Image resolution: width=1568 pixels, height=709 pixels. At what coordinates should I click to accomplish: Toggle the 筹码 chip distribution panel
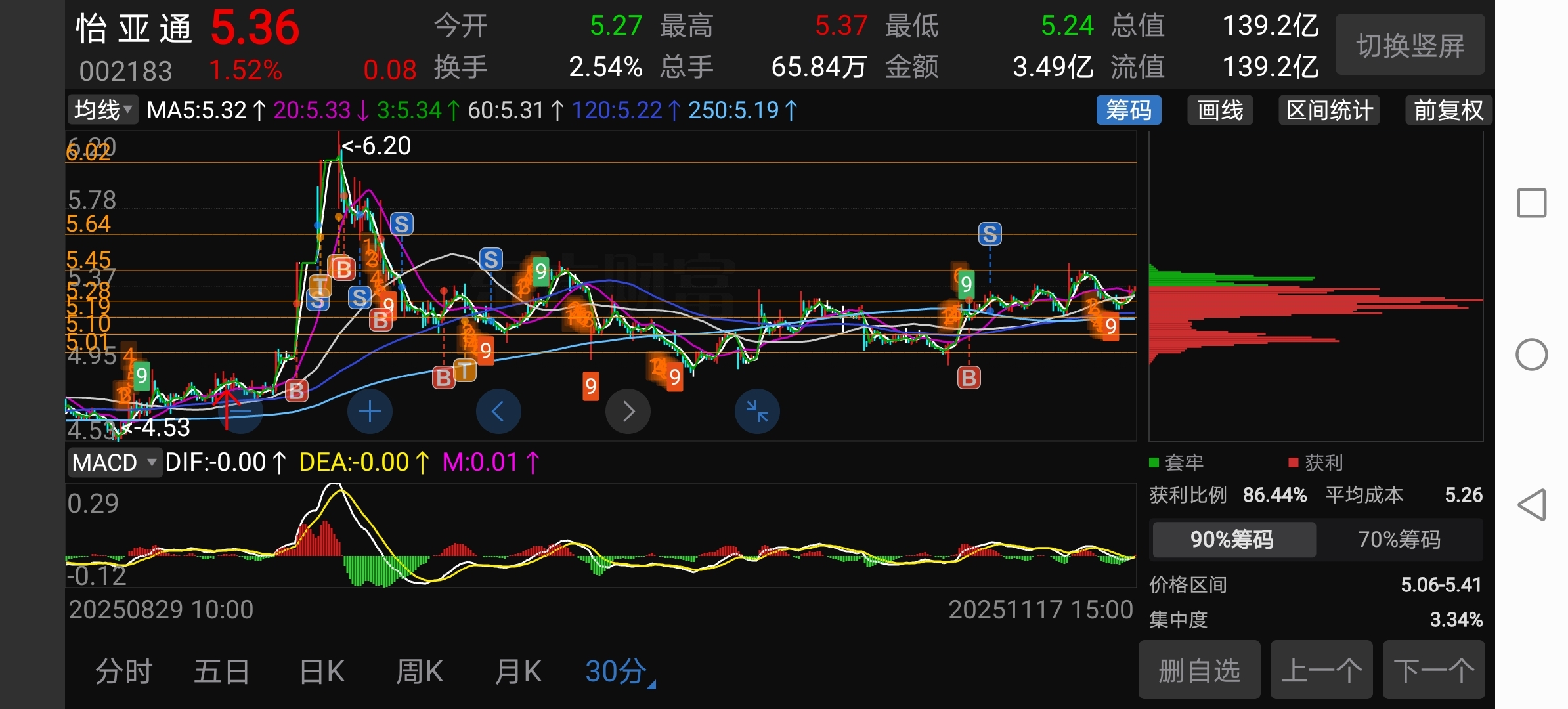1128,110
